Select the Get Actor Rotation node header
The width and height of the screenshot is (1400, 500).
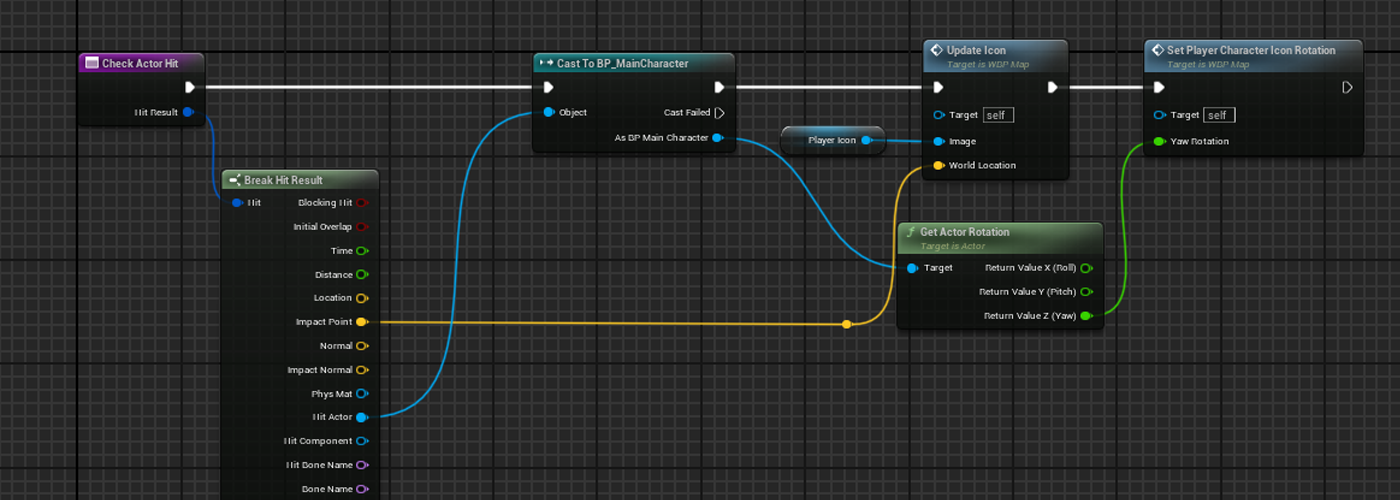pos(964,232)
